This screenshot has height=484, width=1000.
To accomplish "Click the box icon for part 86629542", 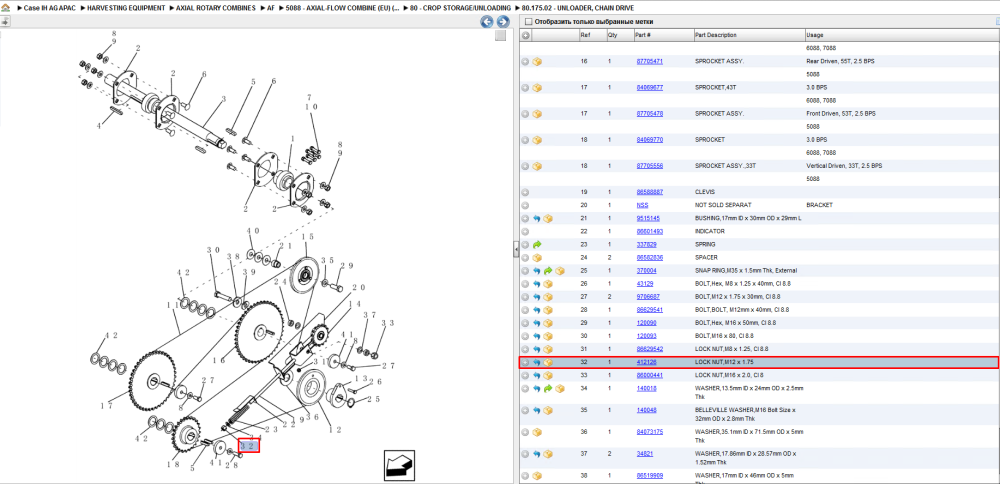I will tap(548, 349).
